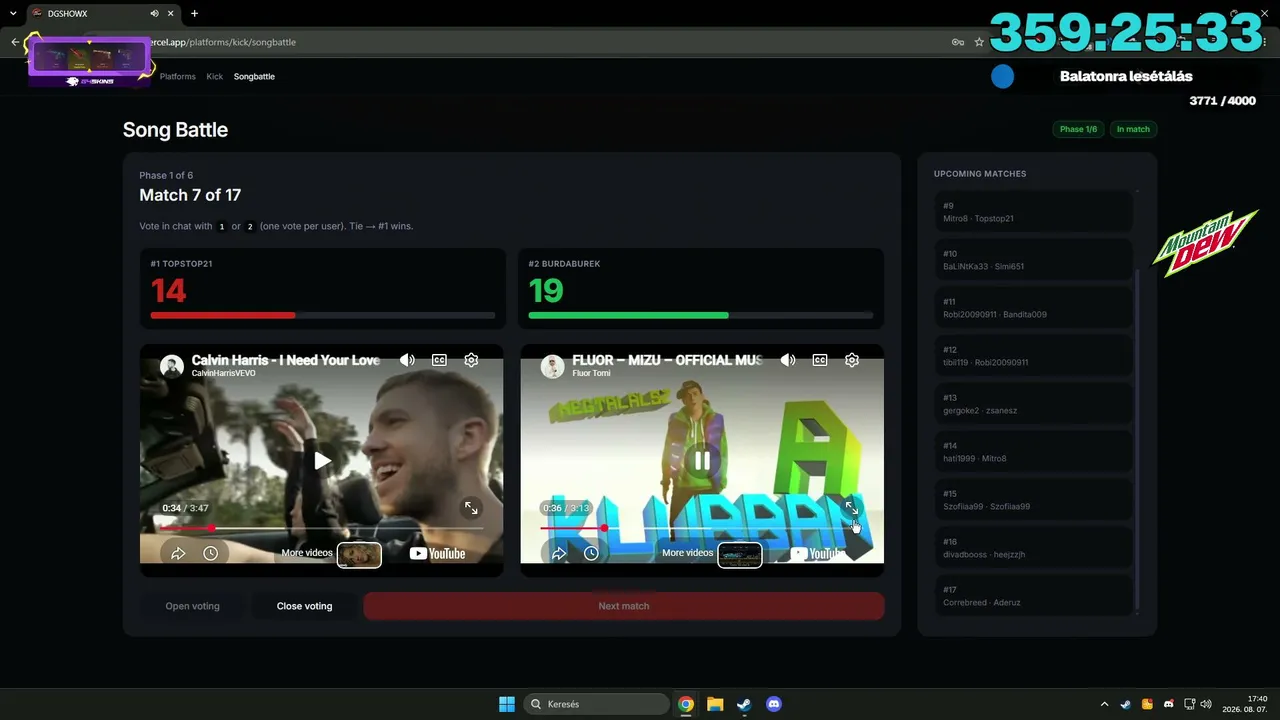Go to Kick in breadcrumb navigation

[215, 76]
